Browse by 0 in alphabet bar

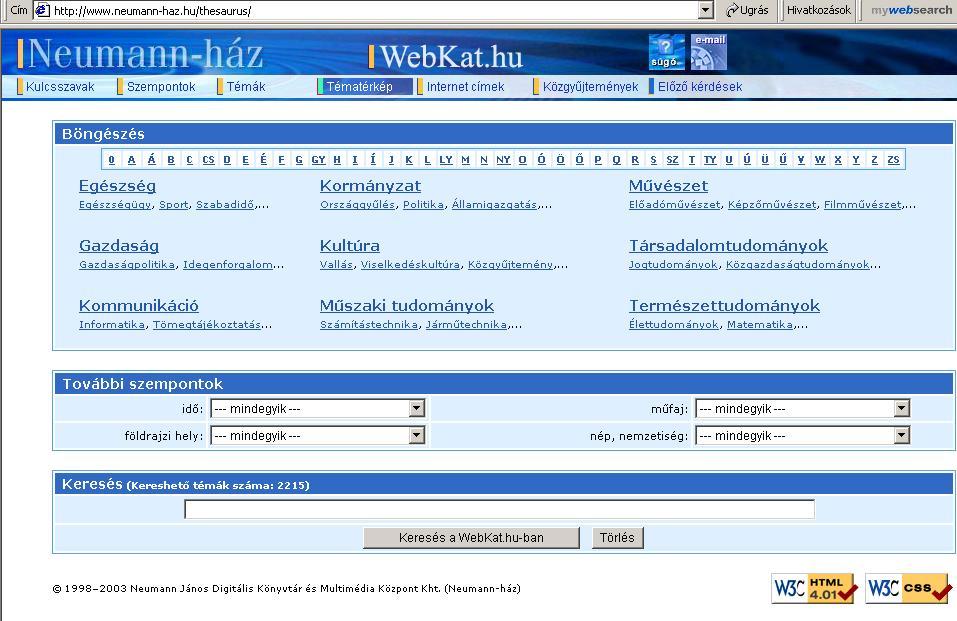click(111, 159)
